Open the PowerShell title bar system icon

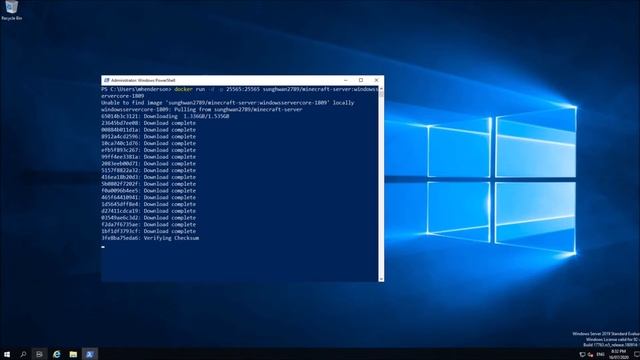pyautogui.click(x=107, y=80)
